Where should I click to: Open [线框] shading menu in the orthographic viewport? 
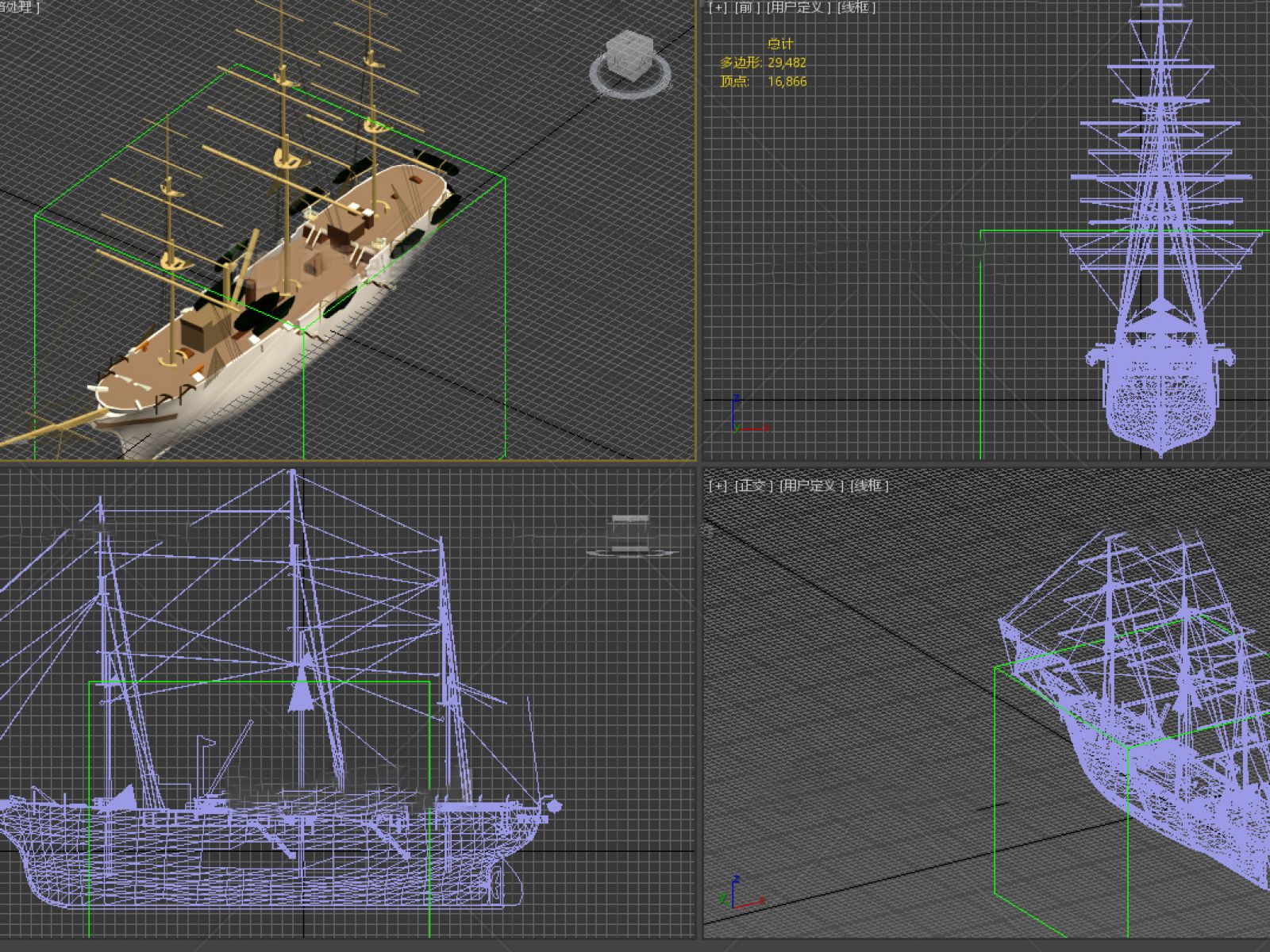[870, 486]
